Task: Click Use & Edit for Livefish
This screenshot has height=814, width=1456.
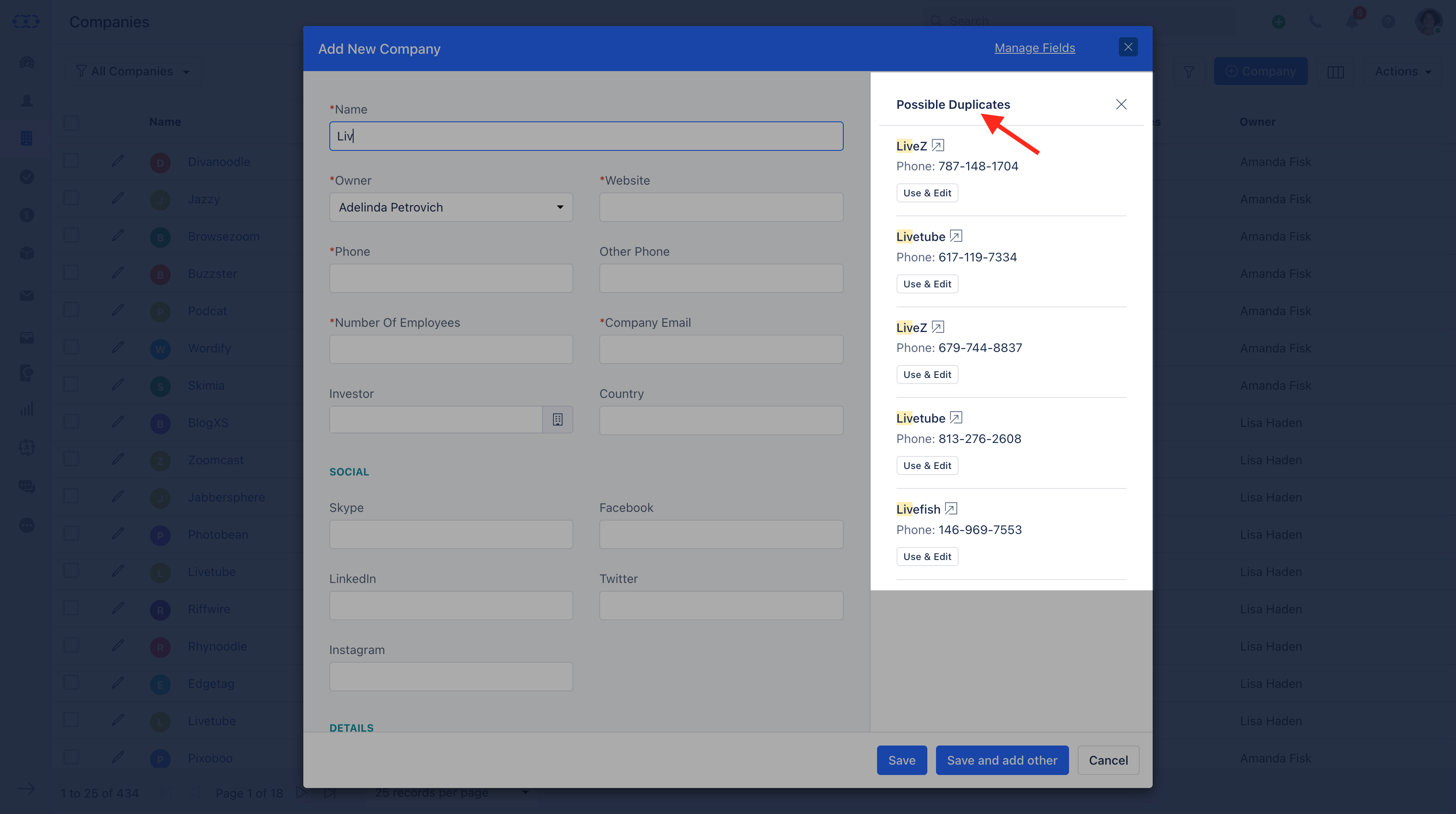Action: point(927,556)
